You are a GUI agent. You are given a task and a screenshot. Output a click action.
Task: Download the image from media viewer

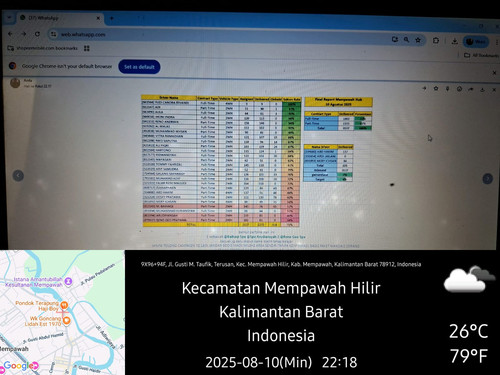[482, 89]
